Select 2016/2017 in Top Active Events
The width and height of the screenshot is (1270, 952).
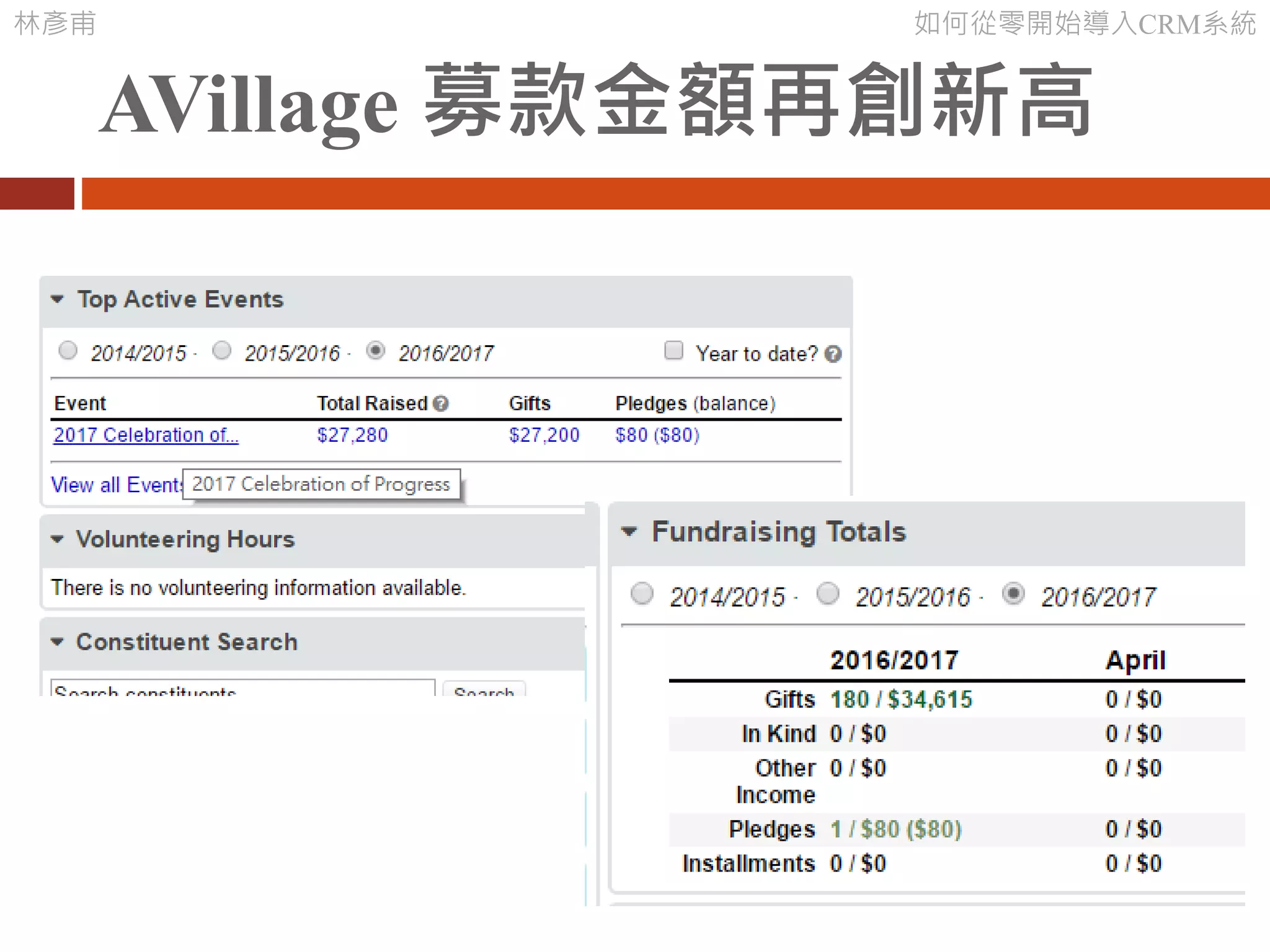tap(375, 351)
